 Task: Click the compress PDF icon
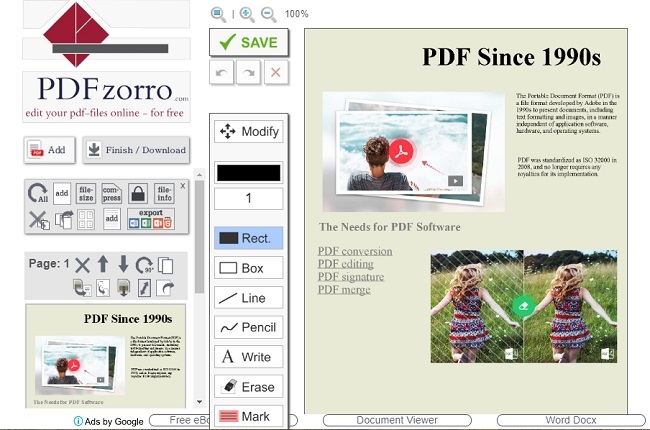pos(111,194)
